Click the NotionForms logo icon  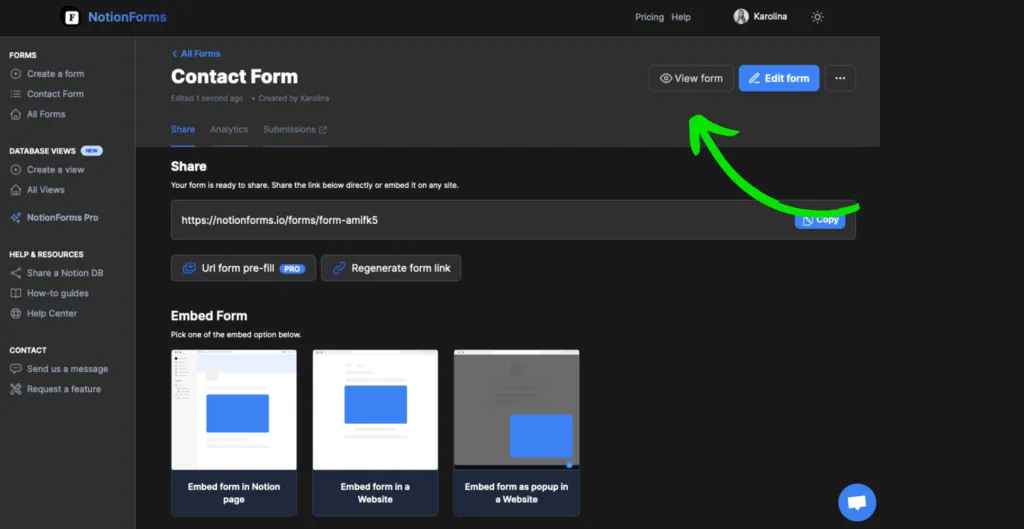coord(71,17)
